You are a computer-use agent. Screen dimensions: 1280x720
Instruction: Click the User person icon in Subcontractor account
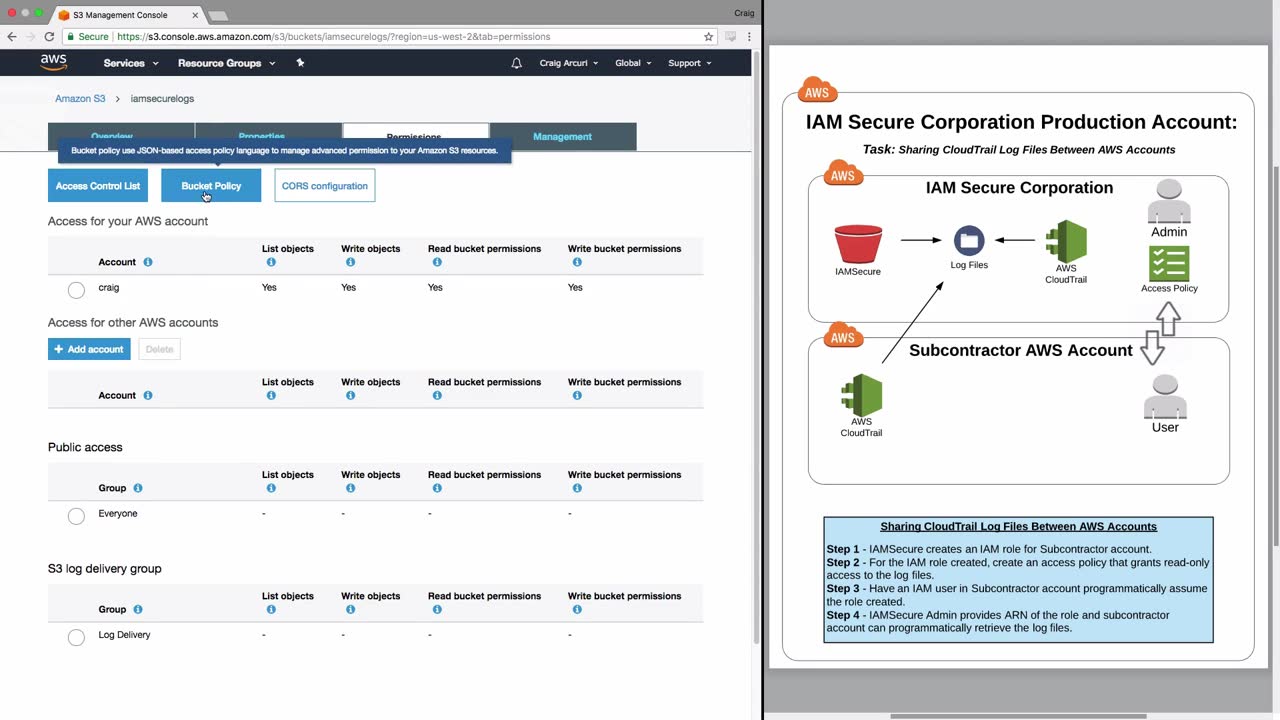pyautogui.click(x=1165, y=397)
